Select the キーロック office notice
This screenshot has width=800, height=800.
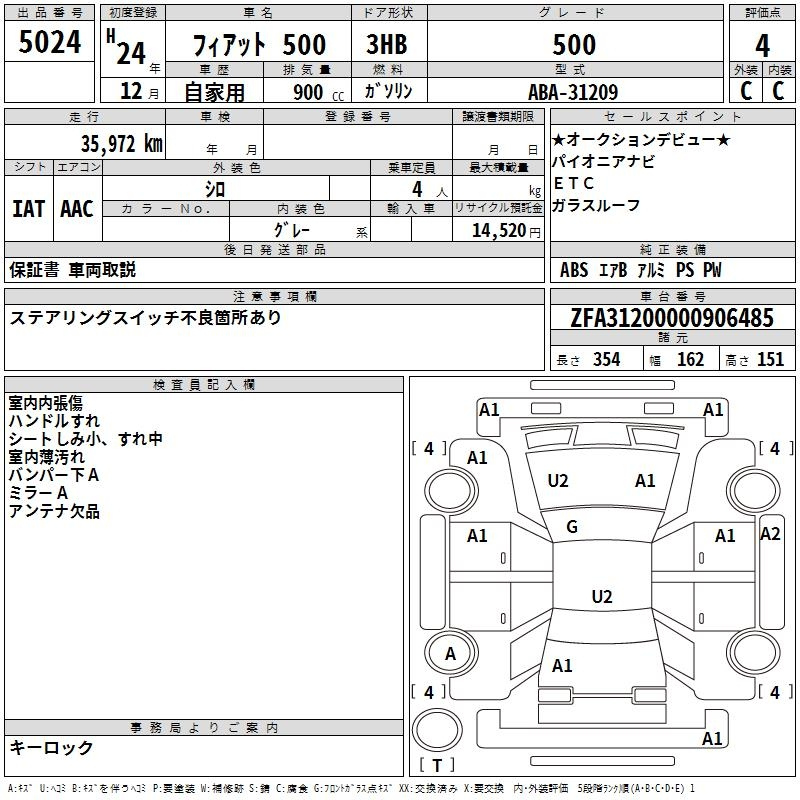tap(52, 748)
